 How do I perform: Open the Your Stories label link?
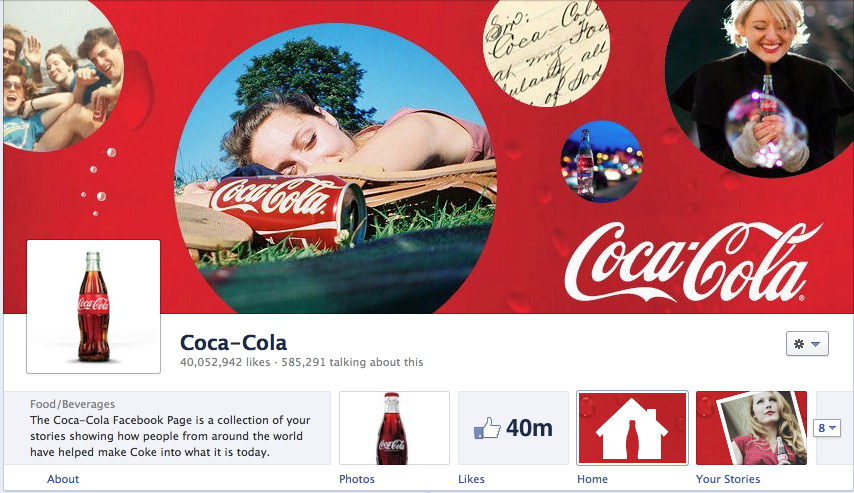pyautogui.click(x=728, y=479)
